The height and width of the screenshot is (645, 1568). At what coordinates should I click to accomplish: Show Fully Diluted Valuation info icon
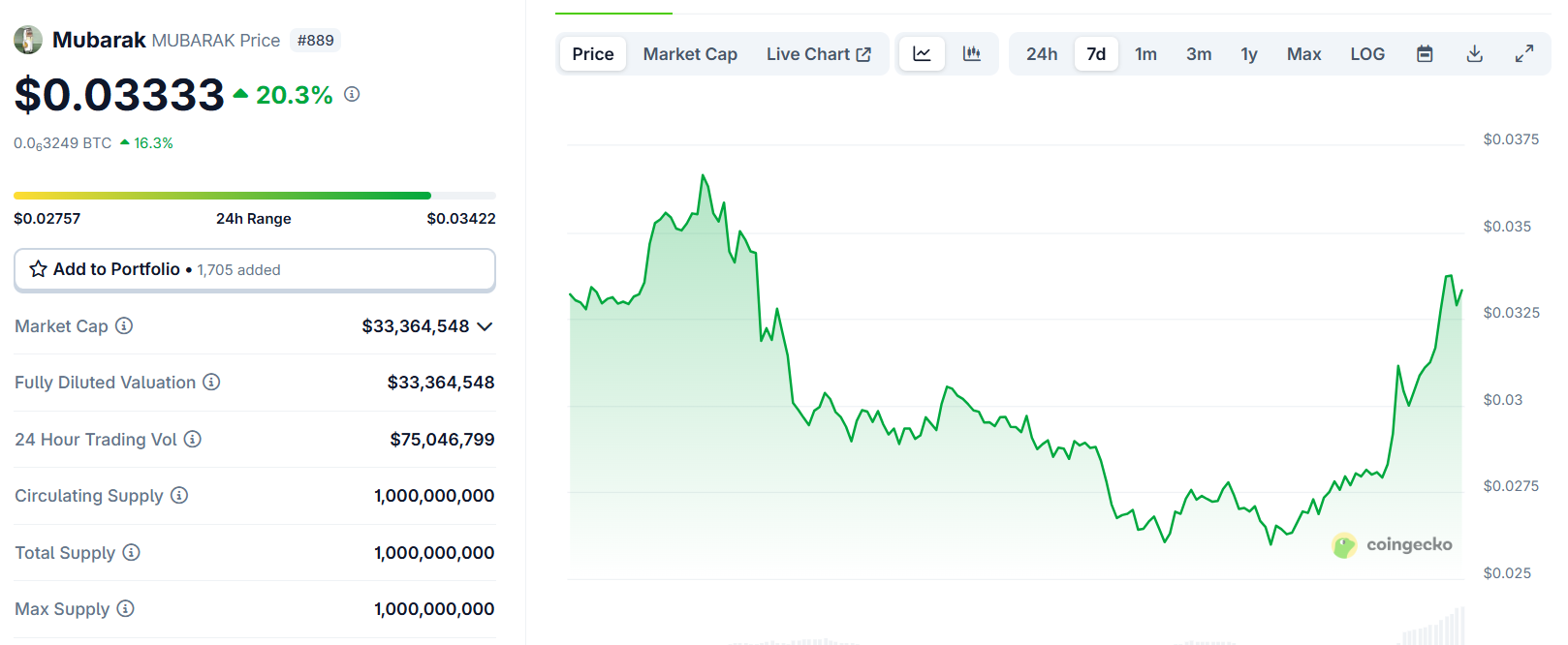click(x=211, y=382)
